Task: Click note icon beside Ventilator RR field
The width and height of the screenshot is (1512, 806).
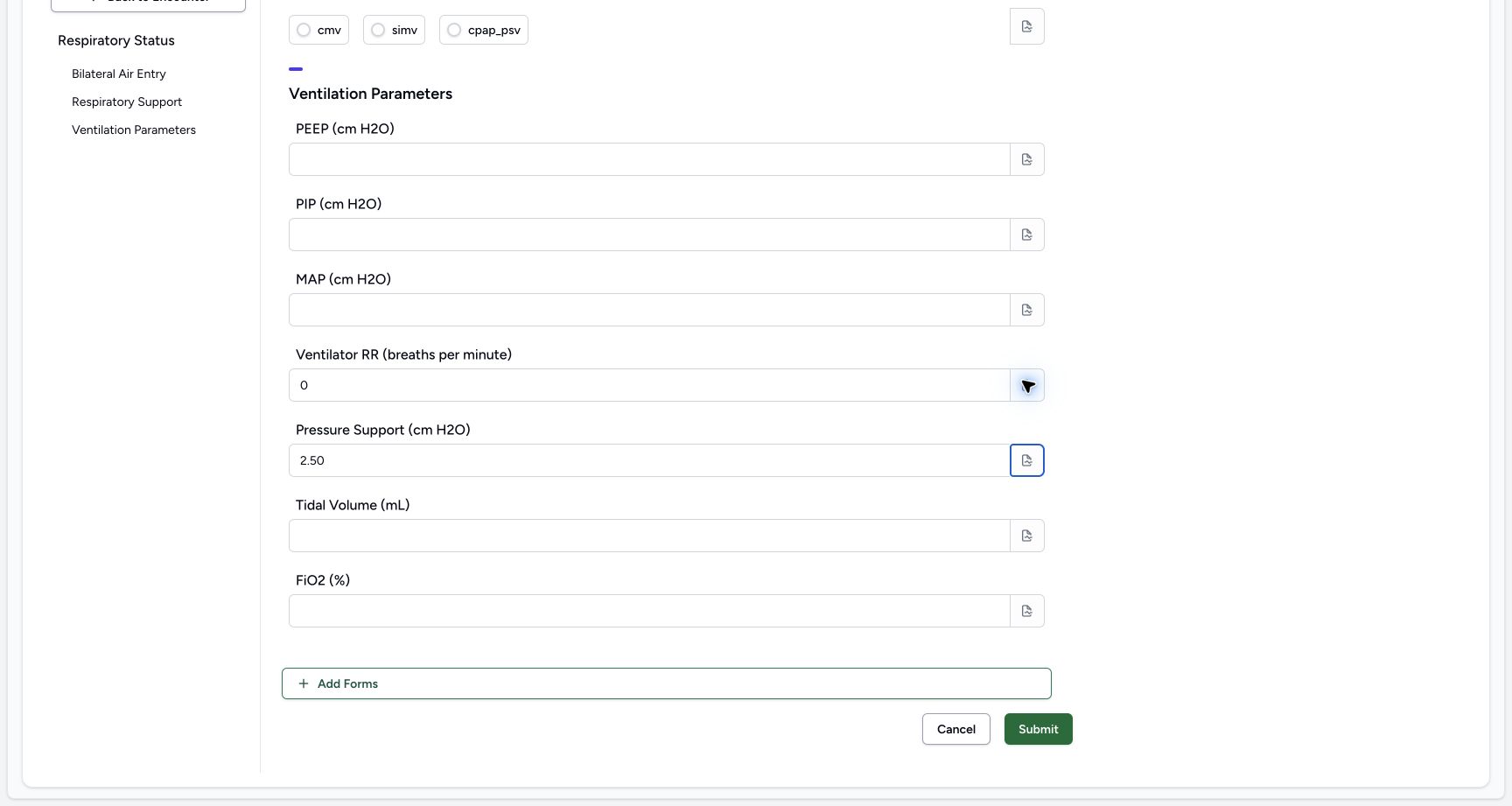Action: (x=1027, y=385)
